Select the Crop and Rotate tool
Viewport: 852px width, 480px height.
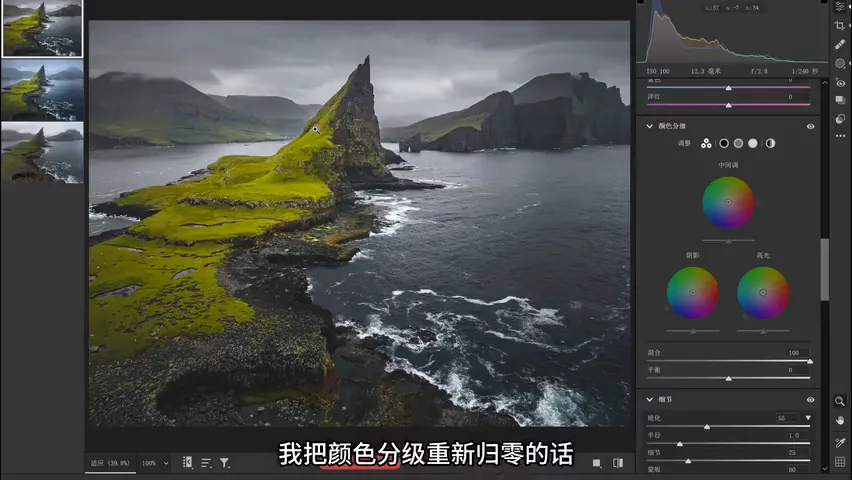[x=840, y=26]
